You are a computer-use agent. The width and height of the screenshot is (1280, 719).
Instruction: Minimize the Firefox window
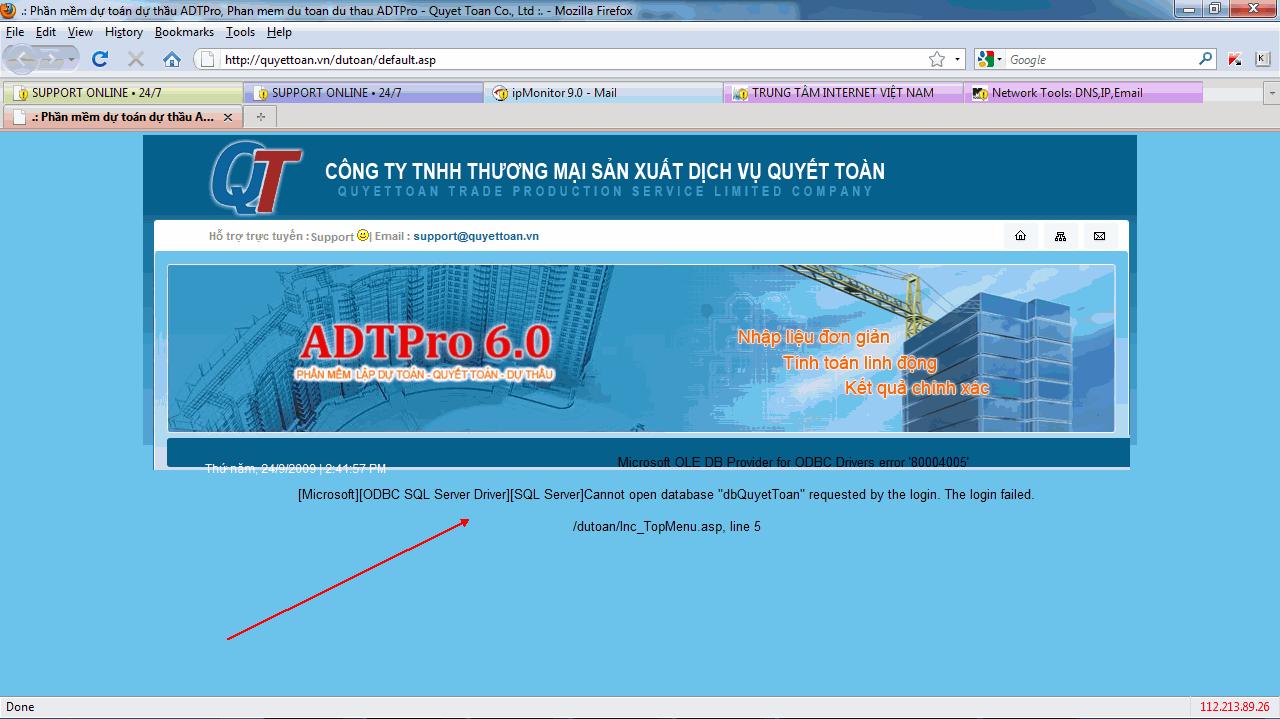click(1188, 9)
